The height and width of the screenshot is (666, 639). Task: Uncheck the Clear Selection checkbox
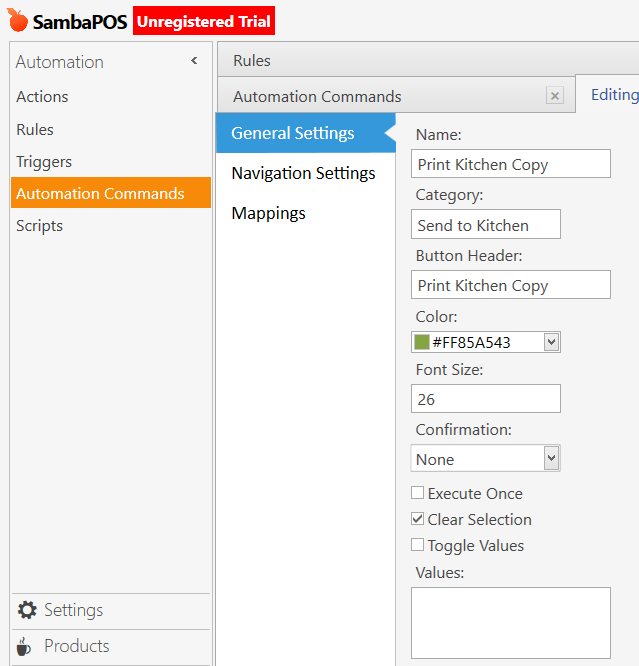point(417,519)
